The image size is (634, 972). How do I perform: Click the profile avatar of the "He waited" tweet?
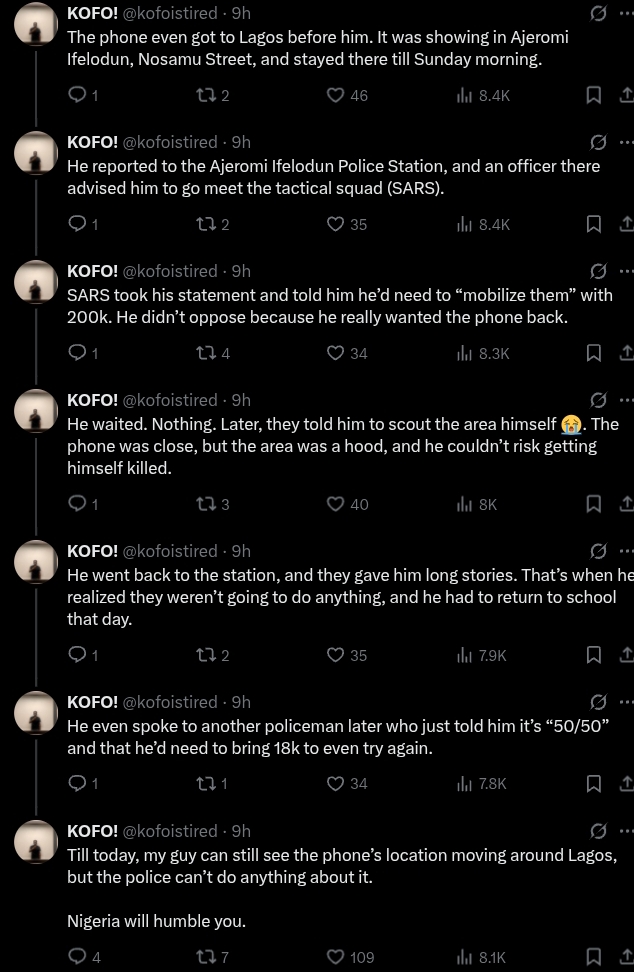pos(36,412)
